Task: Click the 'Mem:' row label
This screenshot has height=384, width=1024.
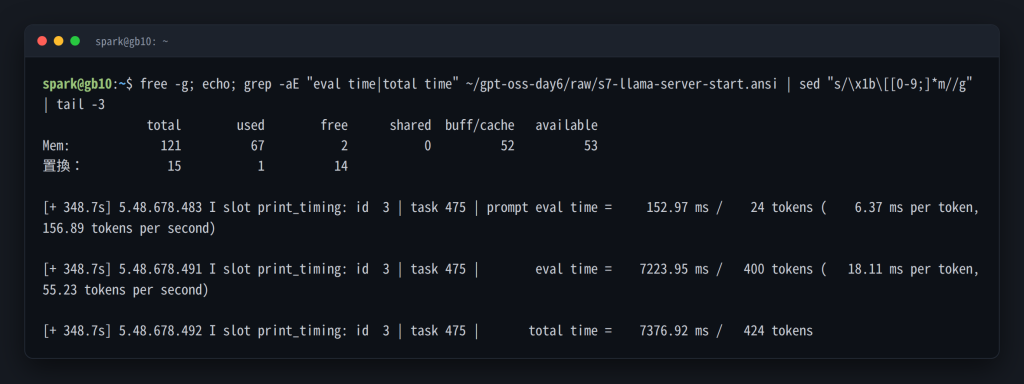Action: [56, 146]
